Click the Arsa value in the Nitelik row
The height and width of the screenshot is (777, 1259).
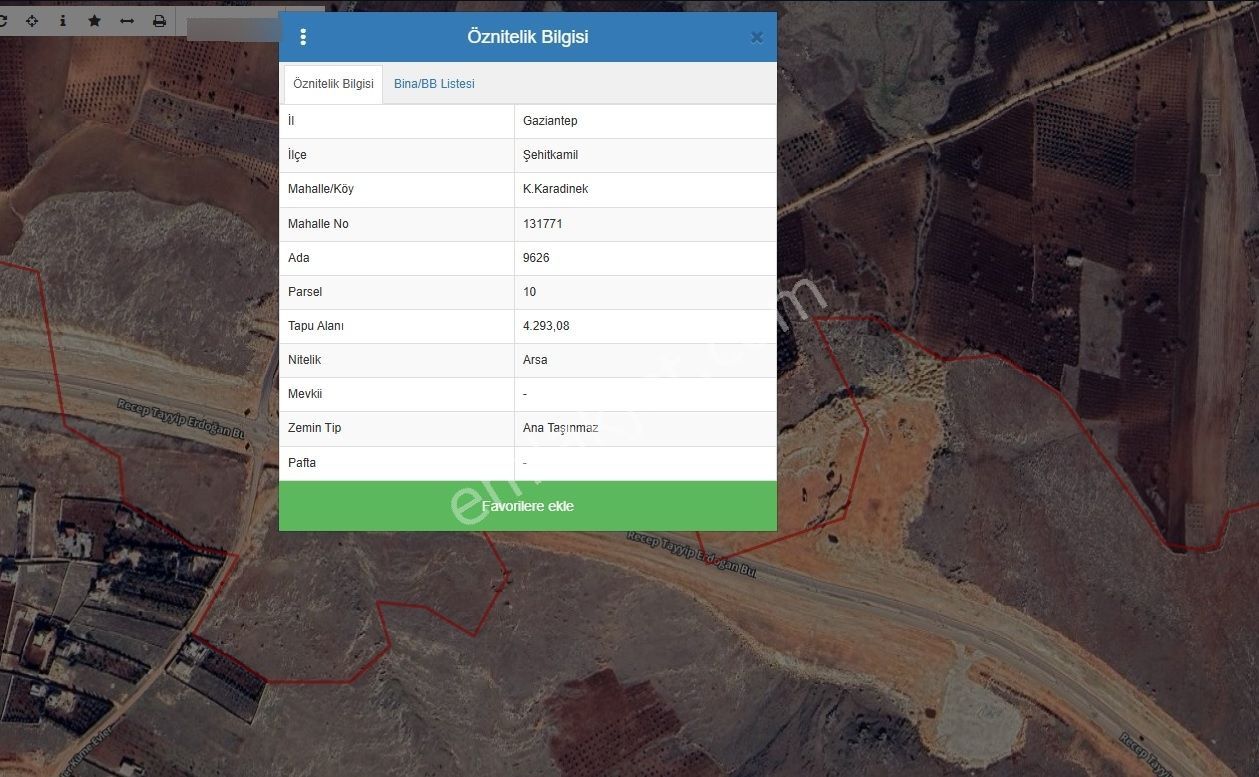pyautogui.click(x=535, y=360)
